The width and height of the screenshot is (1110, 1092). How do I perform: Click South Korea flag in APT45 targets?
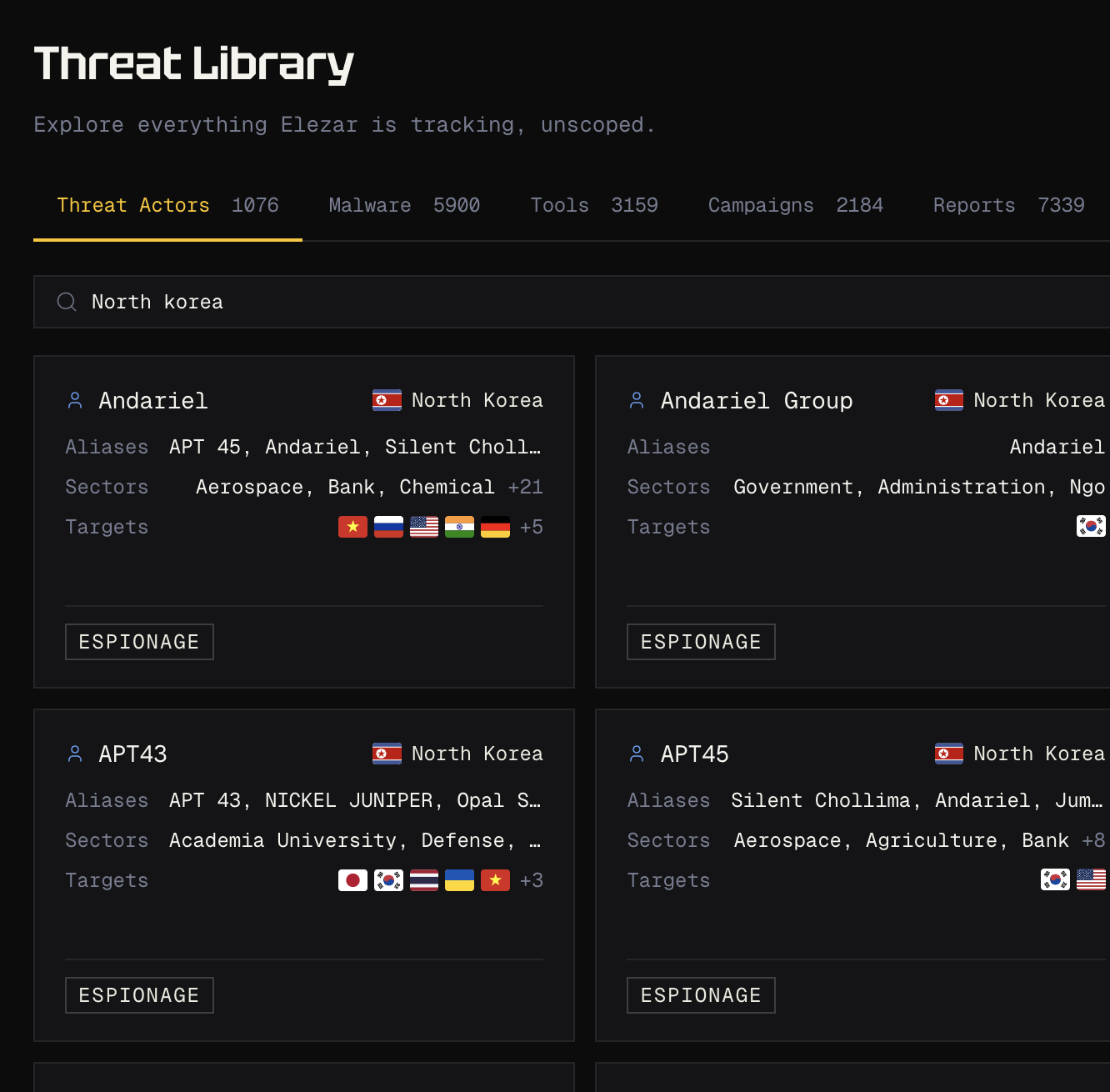pyautogui.click(x=1056, y=879)
